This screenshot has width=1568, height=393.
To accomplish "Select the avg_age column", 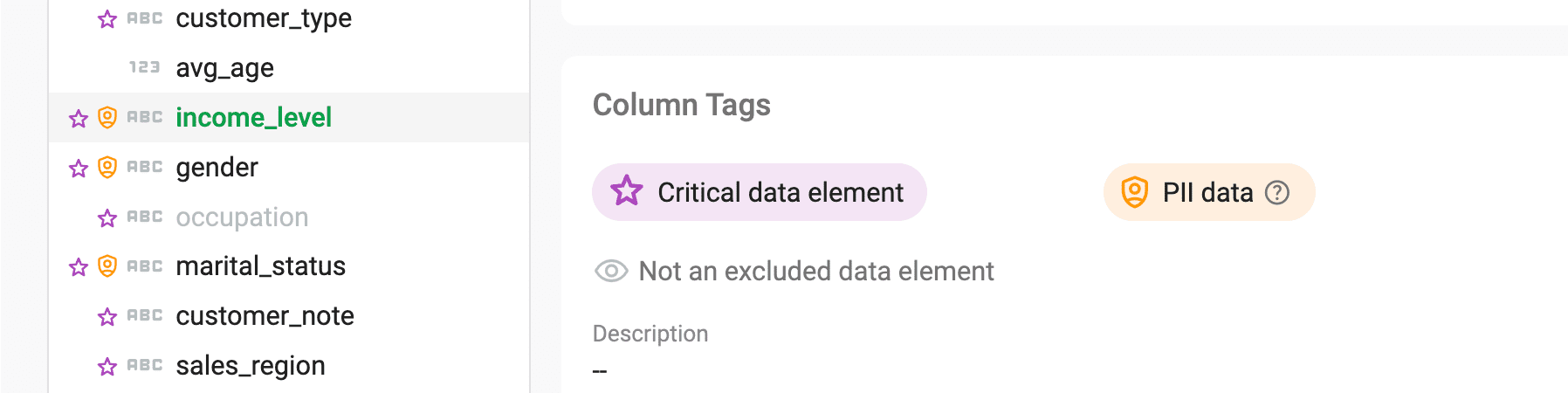I will (224, 68).
